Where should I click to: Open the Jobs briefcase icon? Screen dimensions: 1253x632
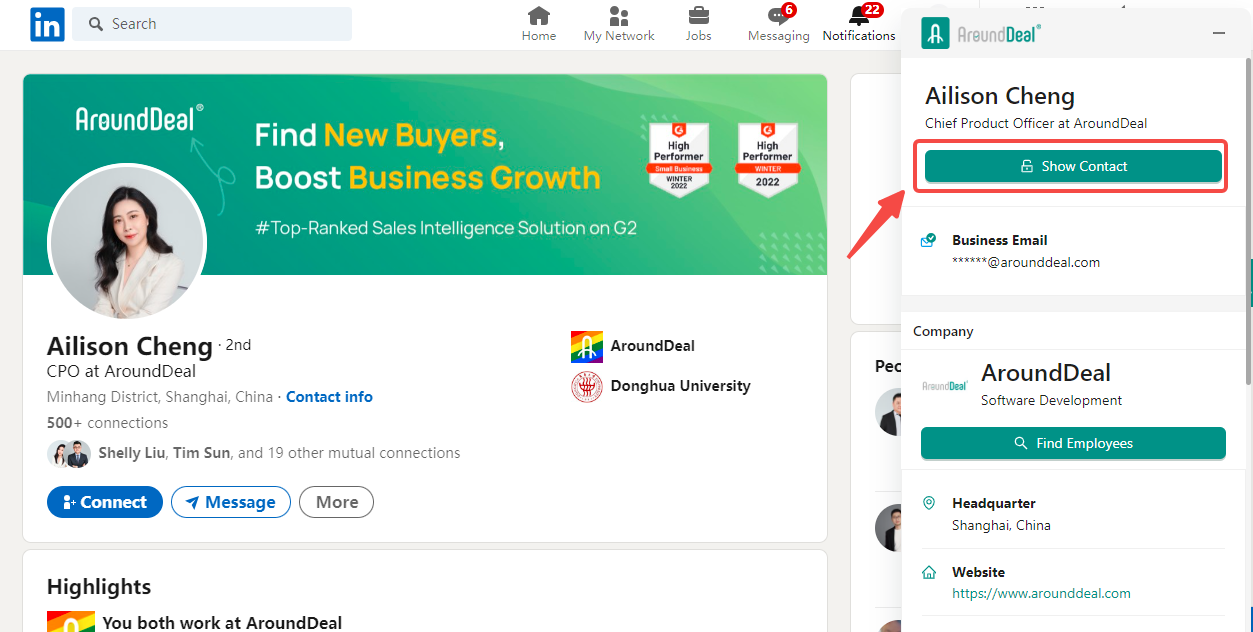click(x=698, y=17)
